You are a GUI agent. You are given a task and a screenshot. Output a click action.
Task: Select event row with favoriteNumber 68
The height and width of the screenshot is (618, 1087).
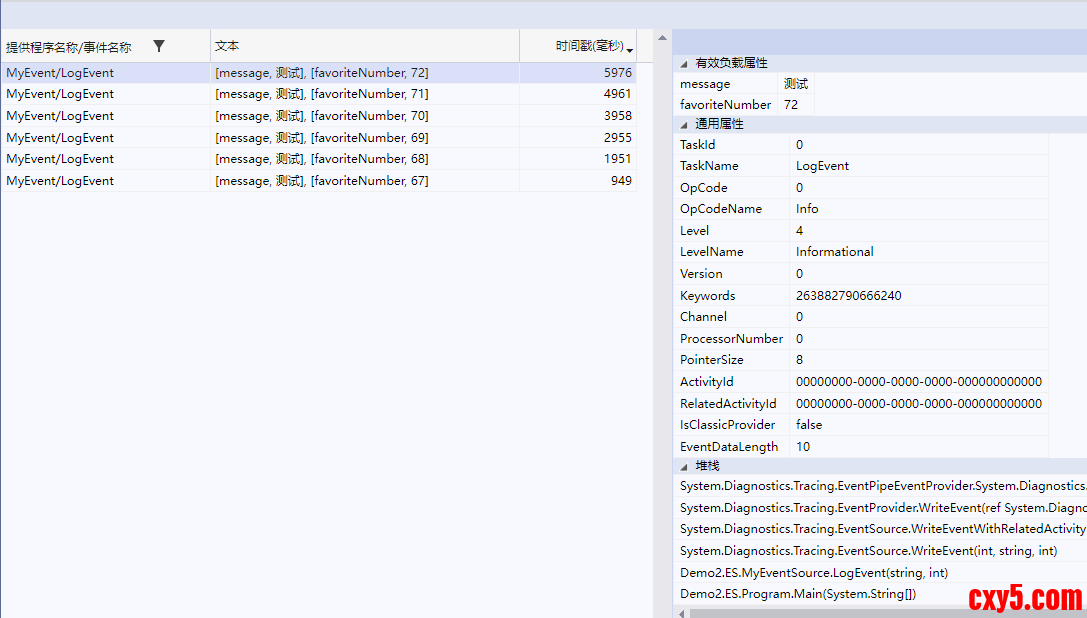click(x=318, y=159)
